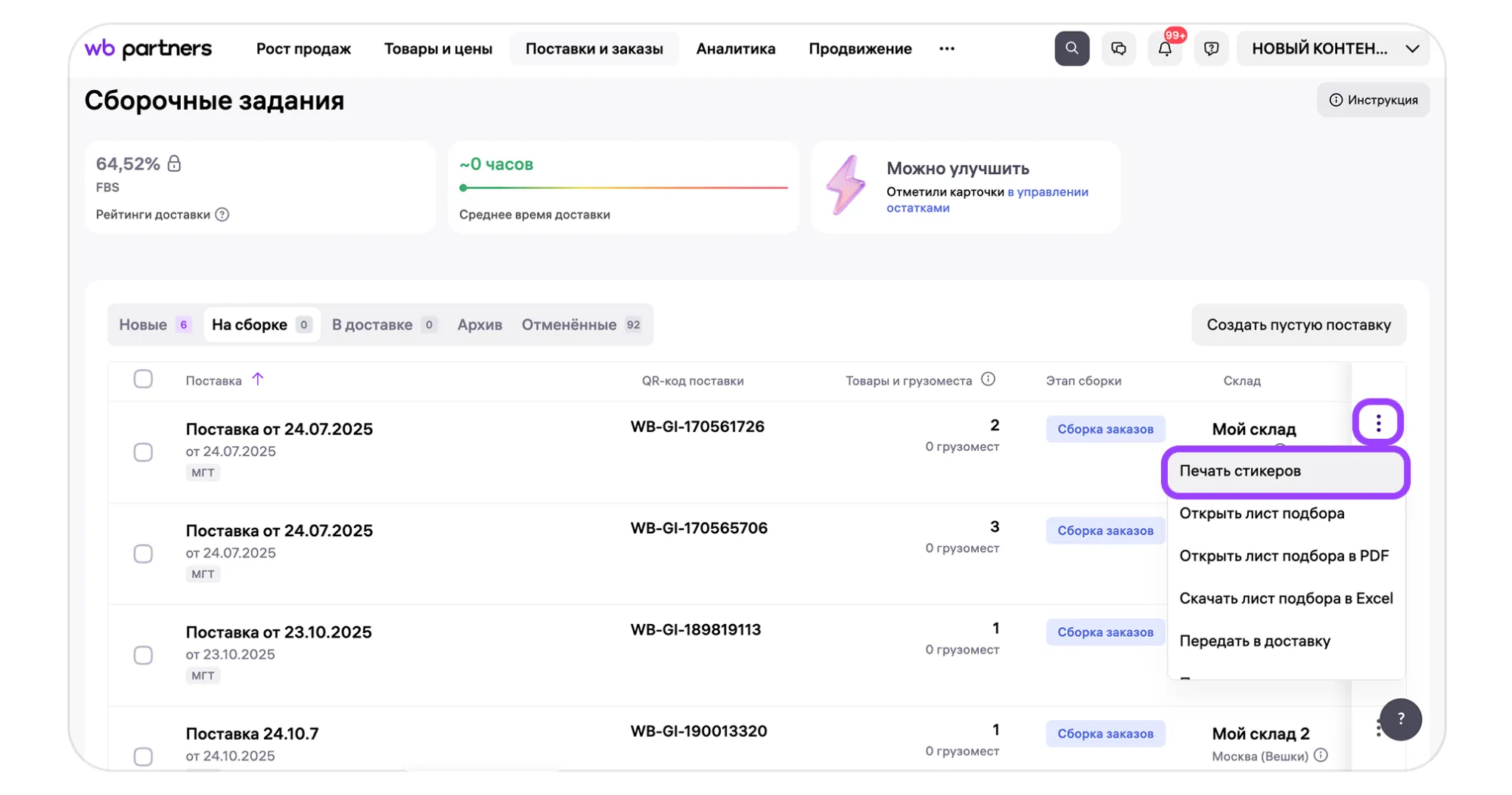Click the average delivery time gradient bar
Viewport: 1512px width, 795px height.
[x=623, y=188]
